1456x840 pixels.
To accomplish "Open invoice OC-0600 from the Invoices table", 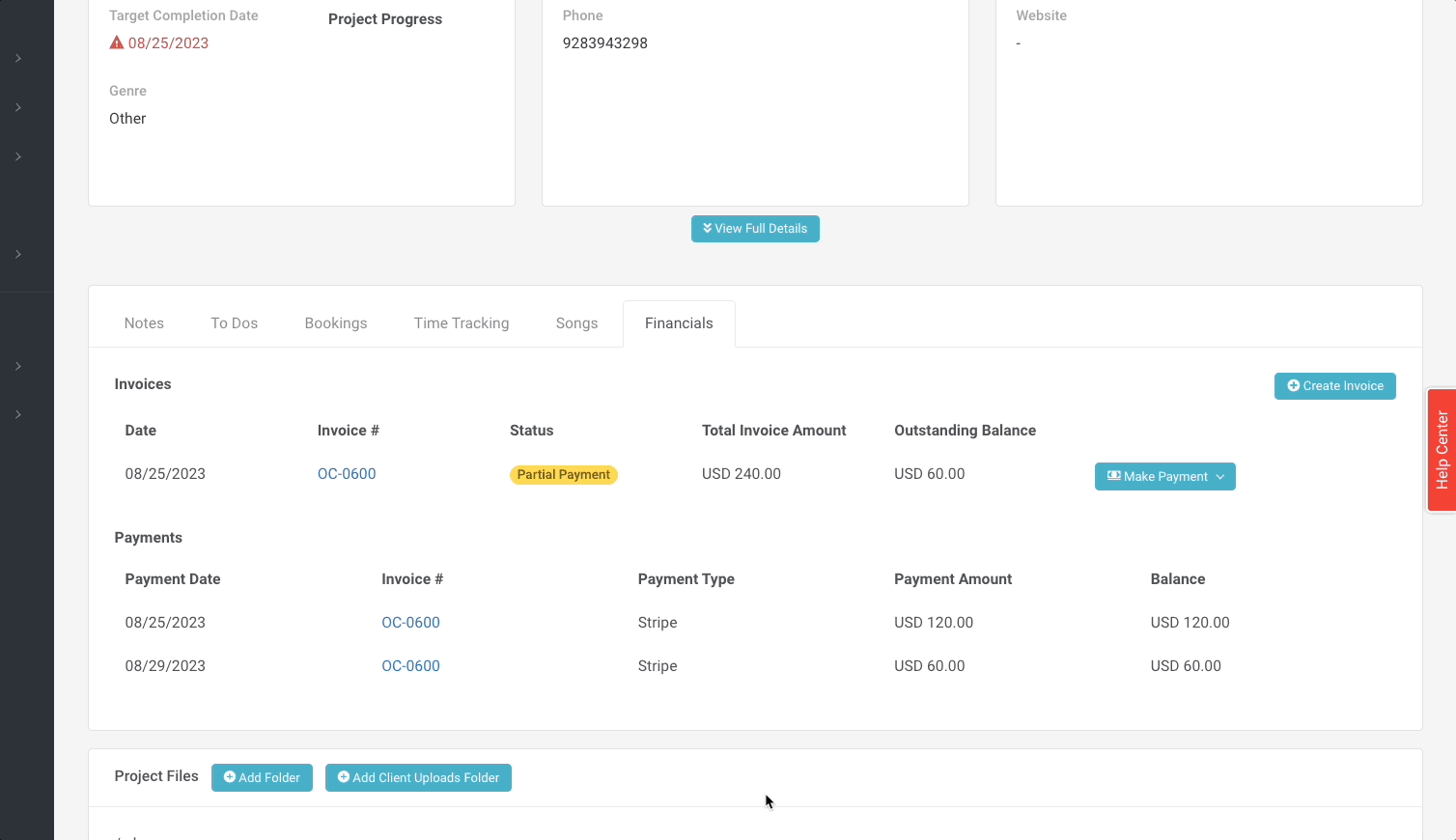I will click(x=346, y=473).
